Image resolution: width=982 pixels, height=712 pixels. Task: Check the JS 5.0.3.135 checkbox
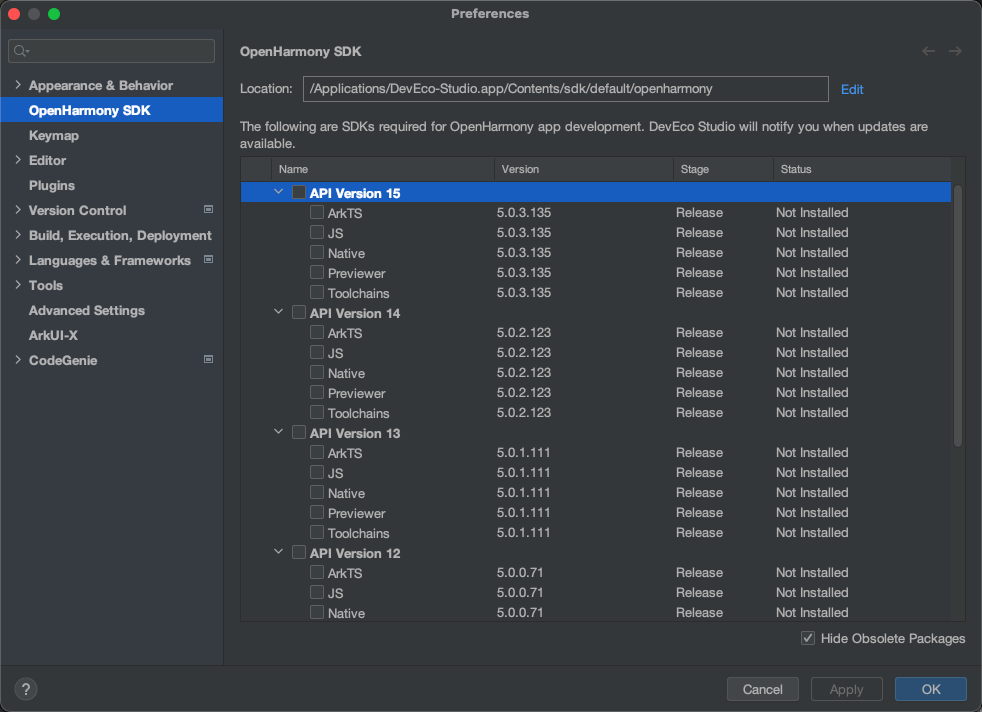click(317, 232)
